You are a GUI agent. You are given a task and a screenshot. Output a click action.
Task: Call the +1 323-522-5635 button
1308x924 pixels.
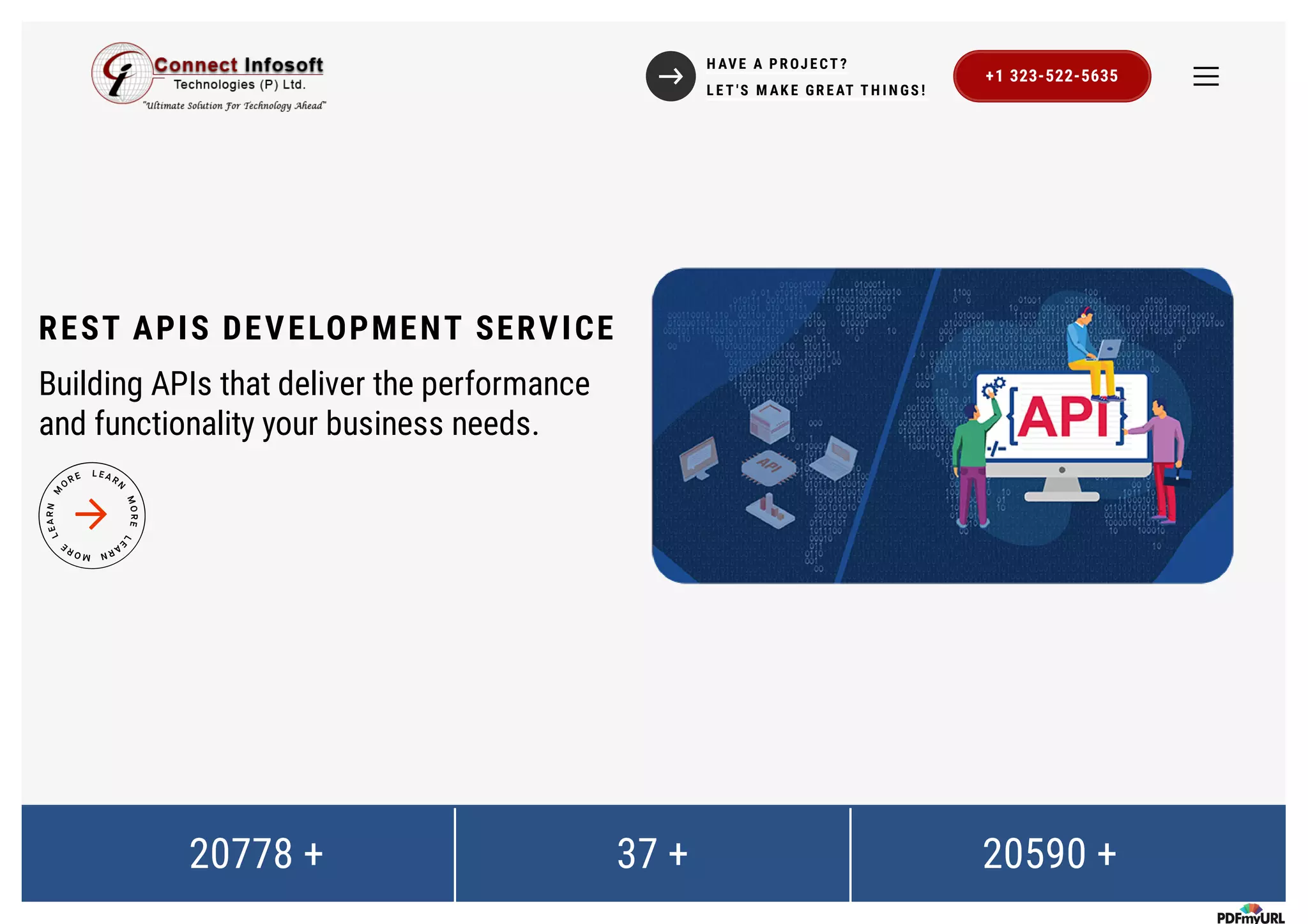pos(1051,76)
